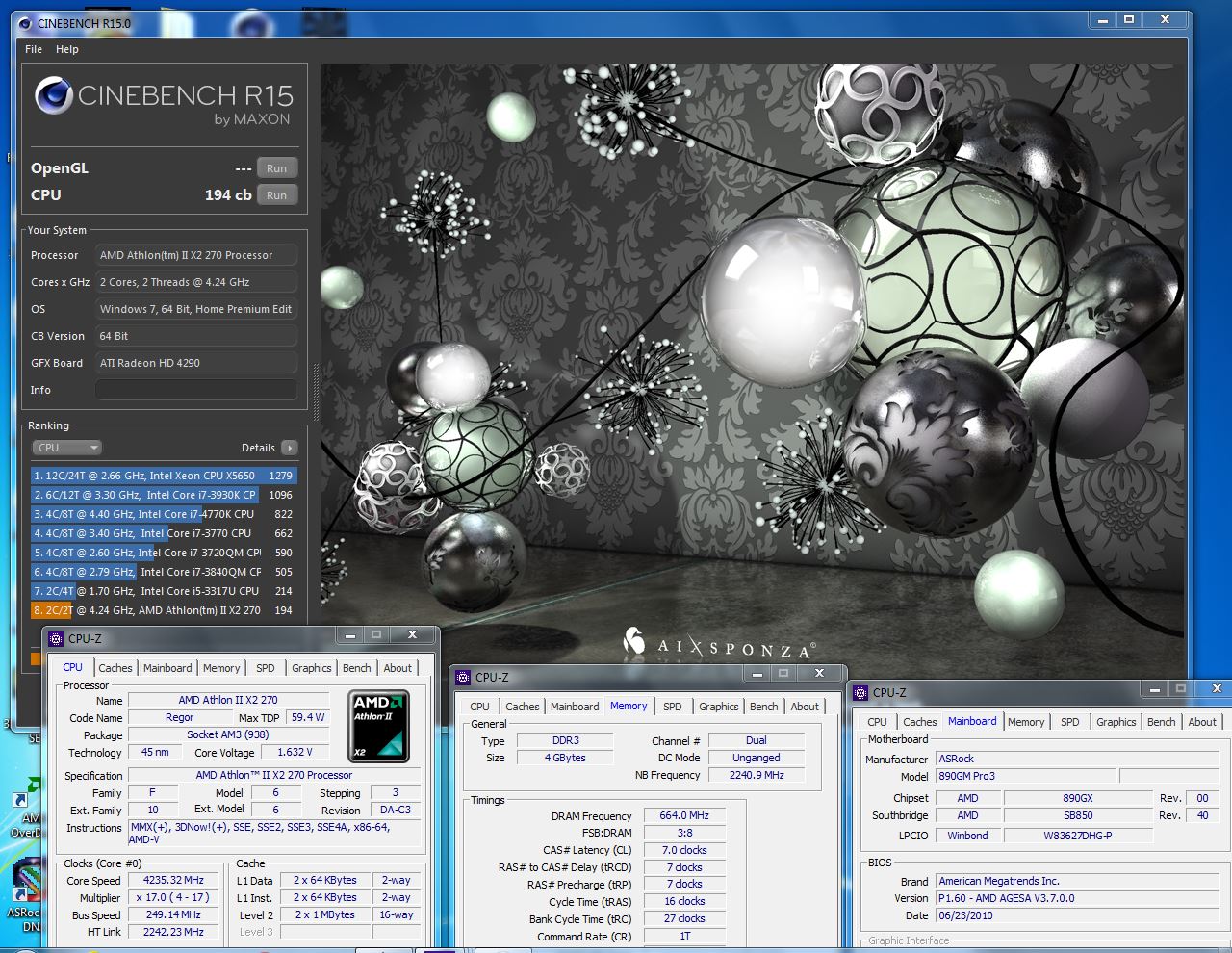Select the i7-4770K ranking row
Viewport: 1232px width, 953px height.
click(164, 514)
